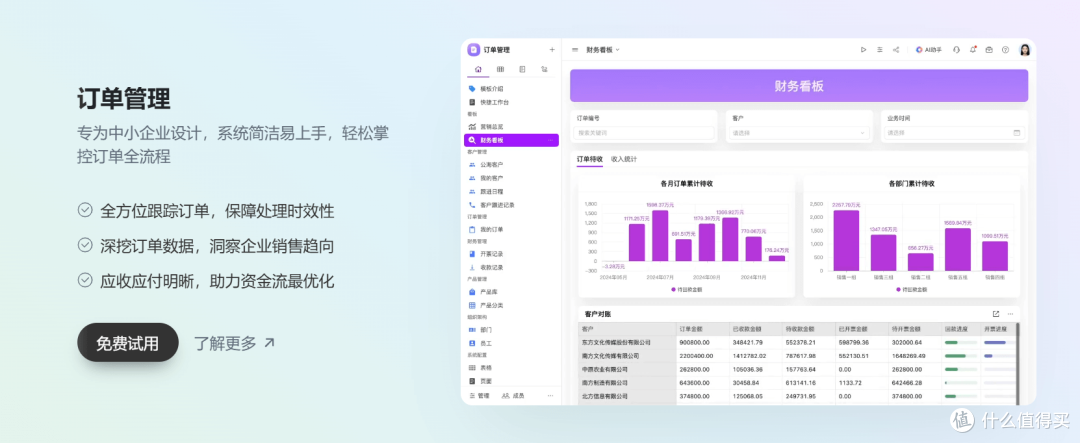Toggle sidebar with hamburger menu icon
This screenshot has height=443, width=1080.
pyautogui.click(x=575, y=50)
